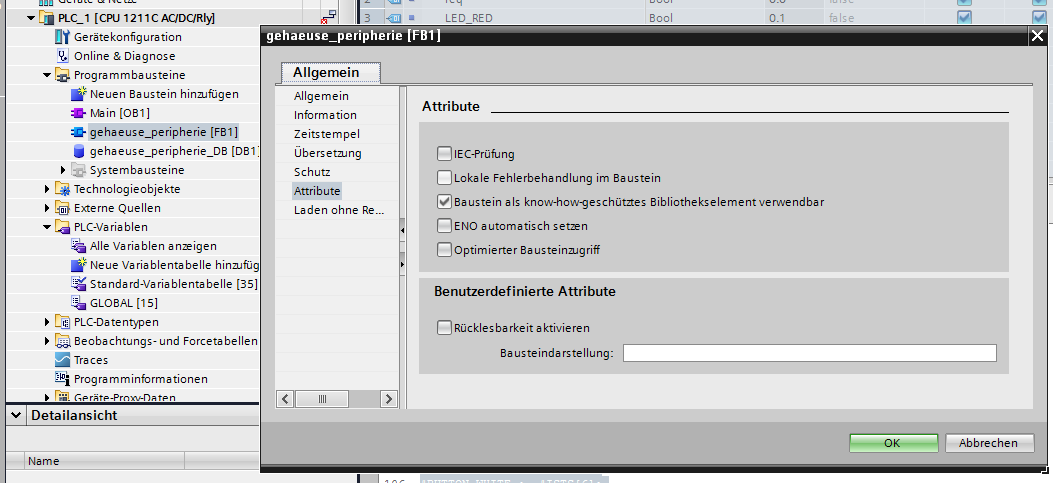Click the navigation list horizontal scrollbar
The width and height of the screenshot is (1053, 483).
322,399
